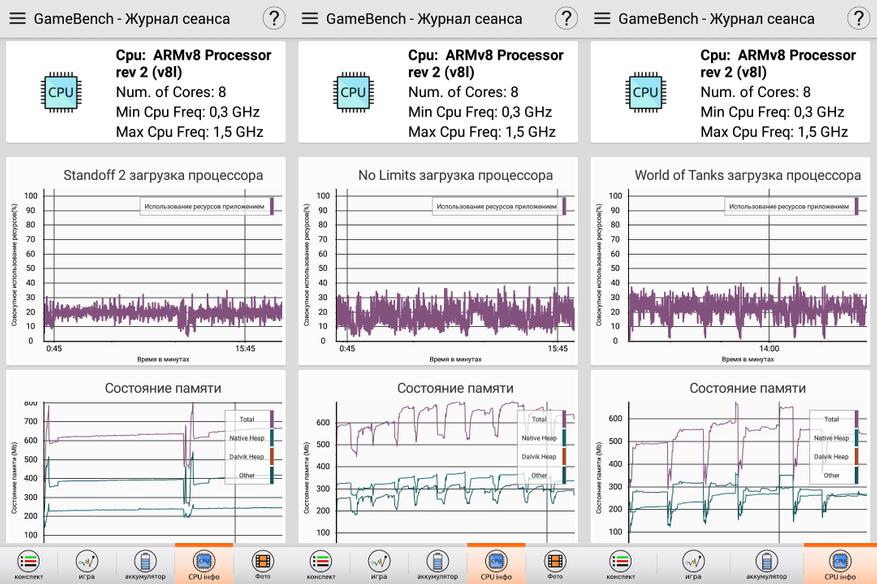This screenshot has width=877, height=584.
Task: Click the CPU chip icon in Standoff 2 panel
Action: pos(61,92)
